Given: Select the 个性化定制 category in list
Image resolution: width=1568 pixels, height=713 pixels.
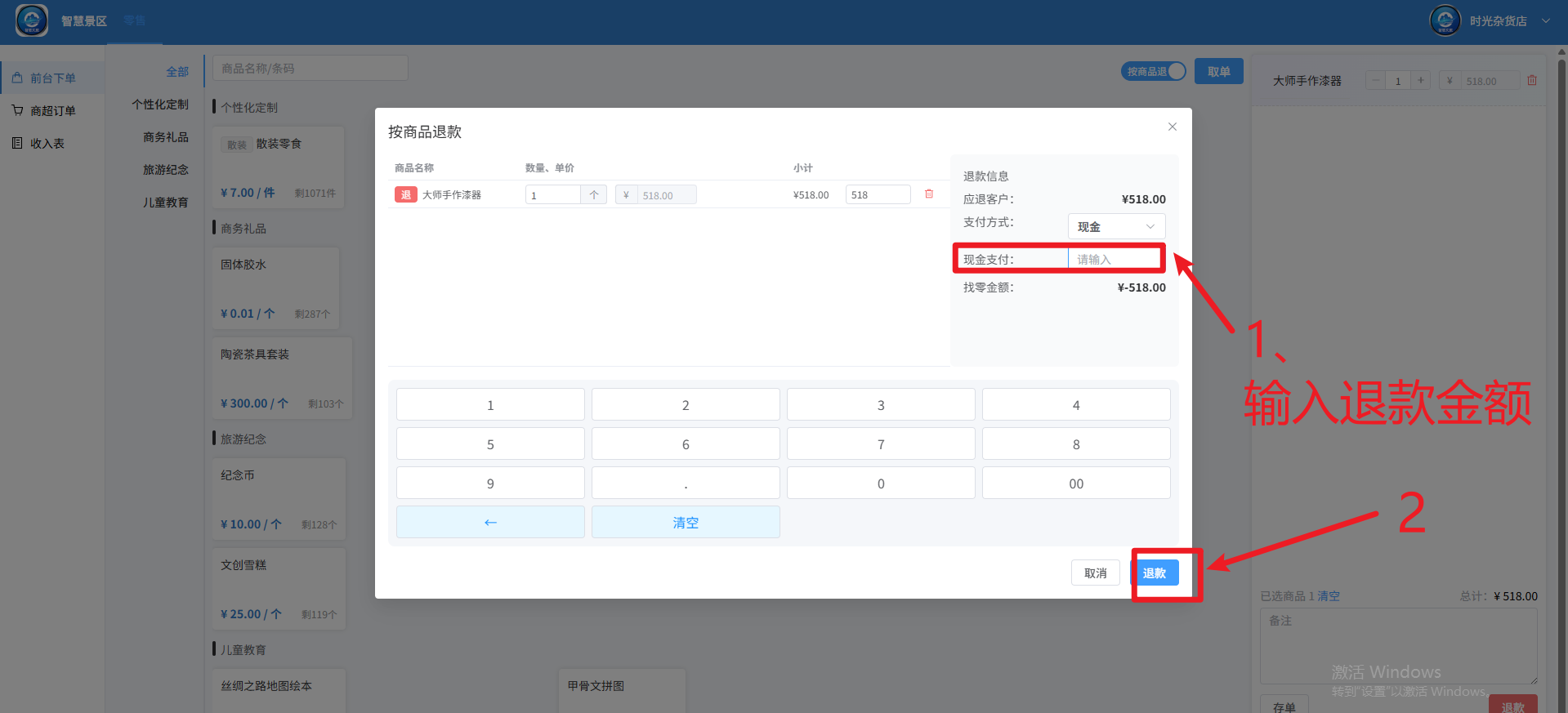Looking at the screenshot, I should (160, 104).
